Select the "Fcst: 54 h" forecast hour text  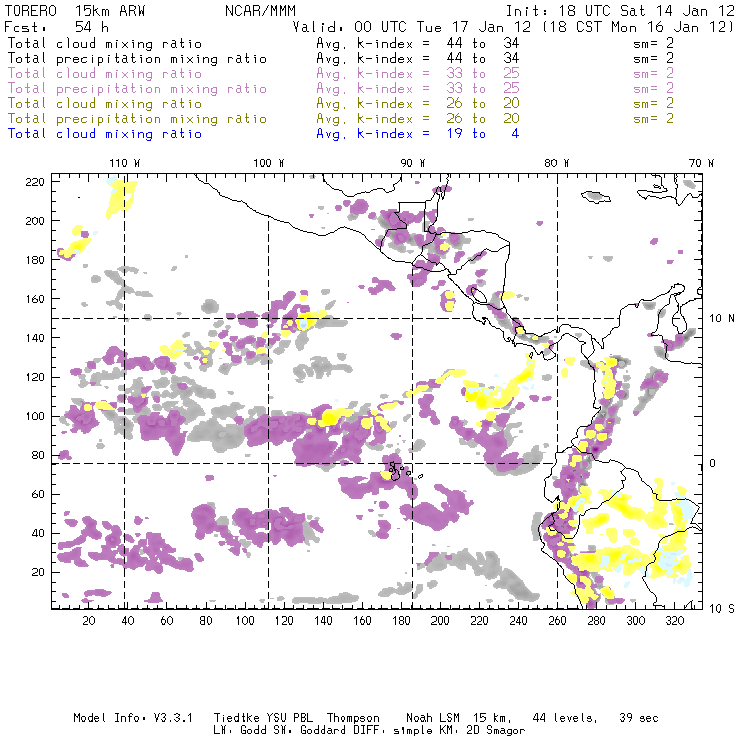coord(56,27)
